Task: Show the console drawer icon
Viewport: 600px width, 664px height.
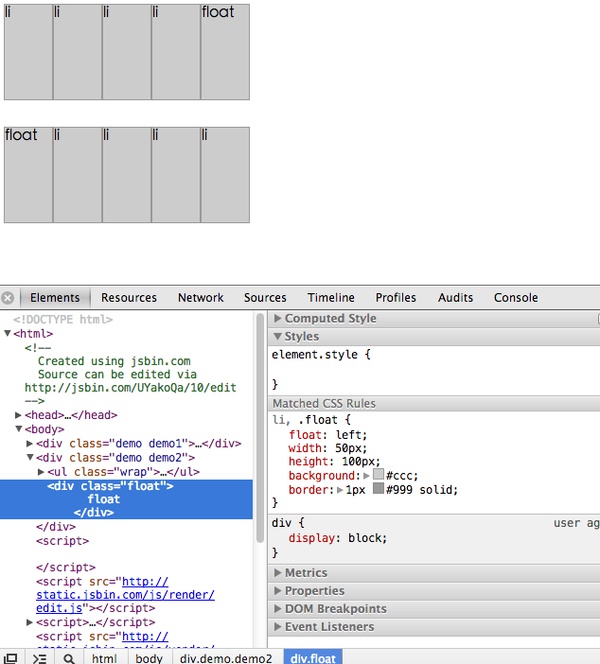Action: point(39,658)
